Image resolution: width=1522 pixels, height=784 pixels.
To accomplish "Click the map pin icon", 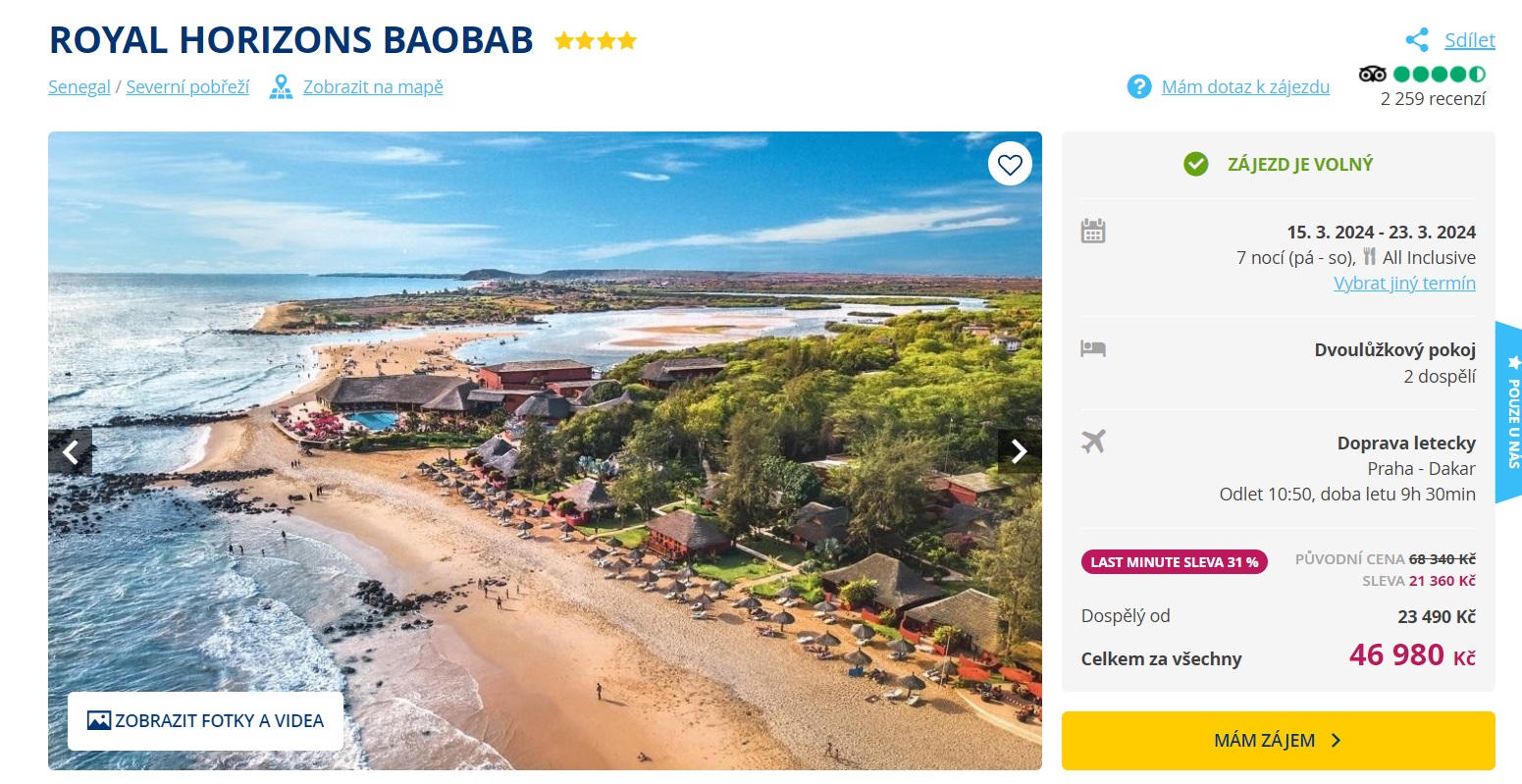I will [282, 86].
